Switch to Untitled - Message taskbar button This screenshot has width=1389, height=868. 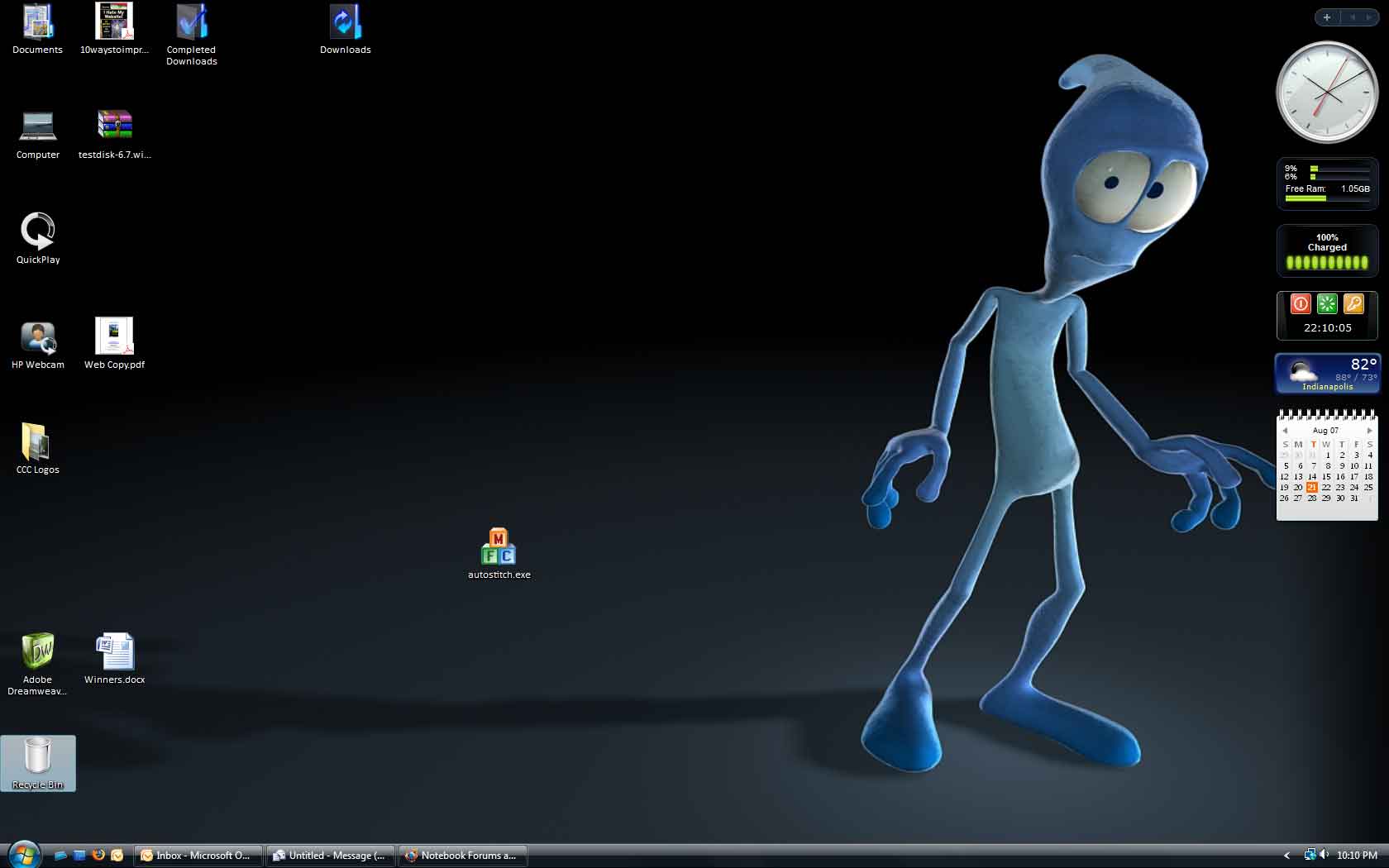[332, 856]
